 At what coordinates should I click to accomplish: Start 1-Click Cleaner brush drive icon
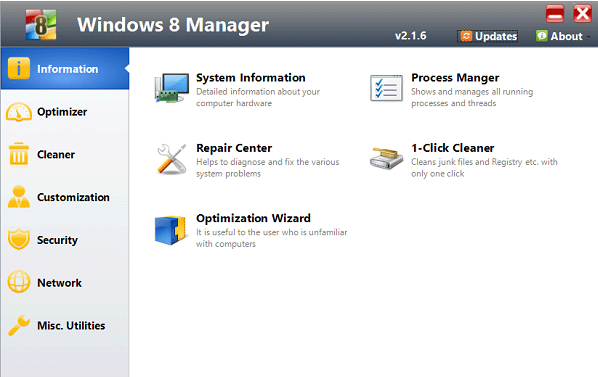click(386, 158)
